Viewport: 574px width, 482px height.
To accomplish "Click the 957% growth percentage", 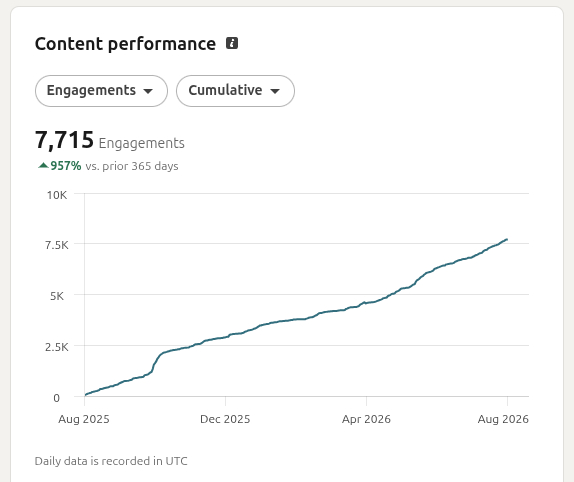I will pos(66,166).
